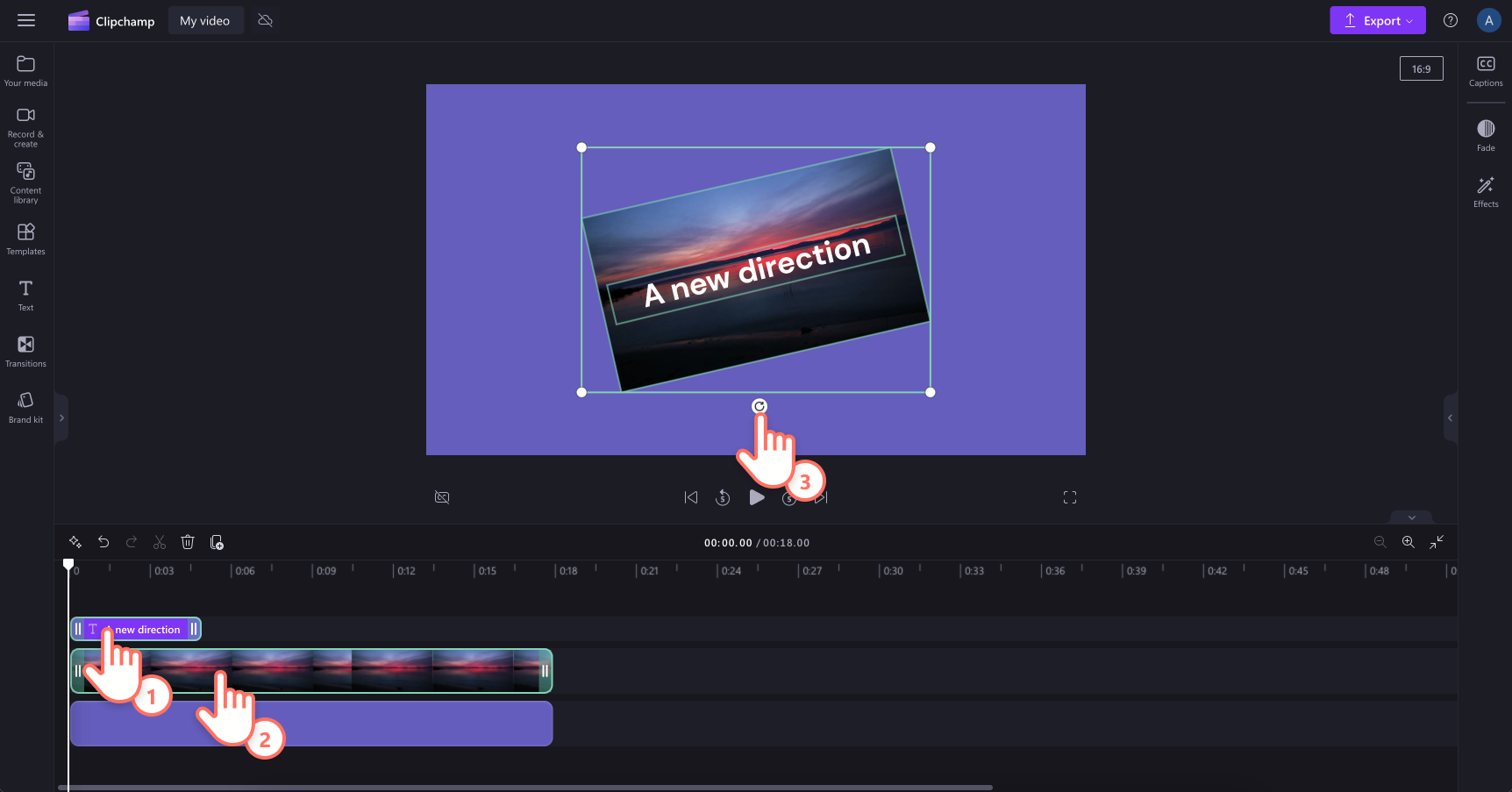1512x792 pixels.
Task: Skip to the start of the video
Action: (691, 497)
